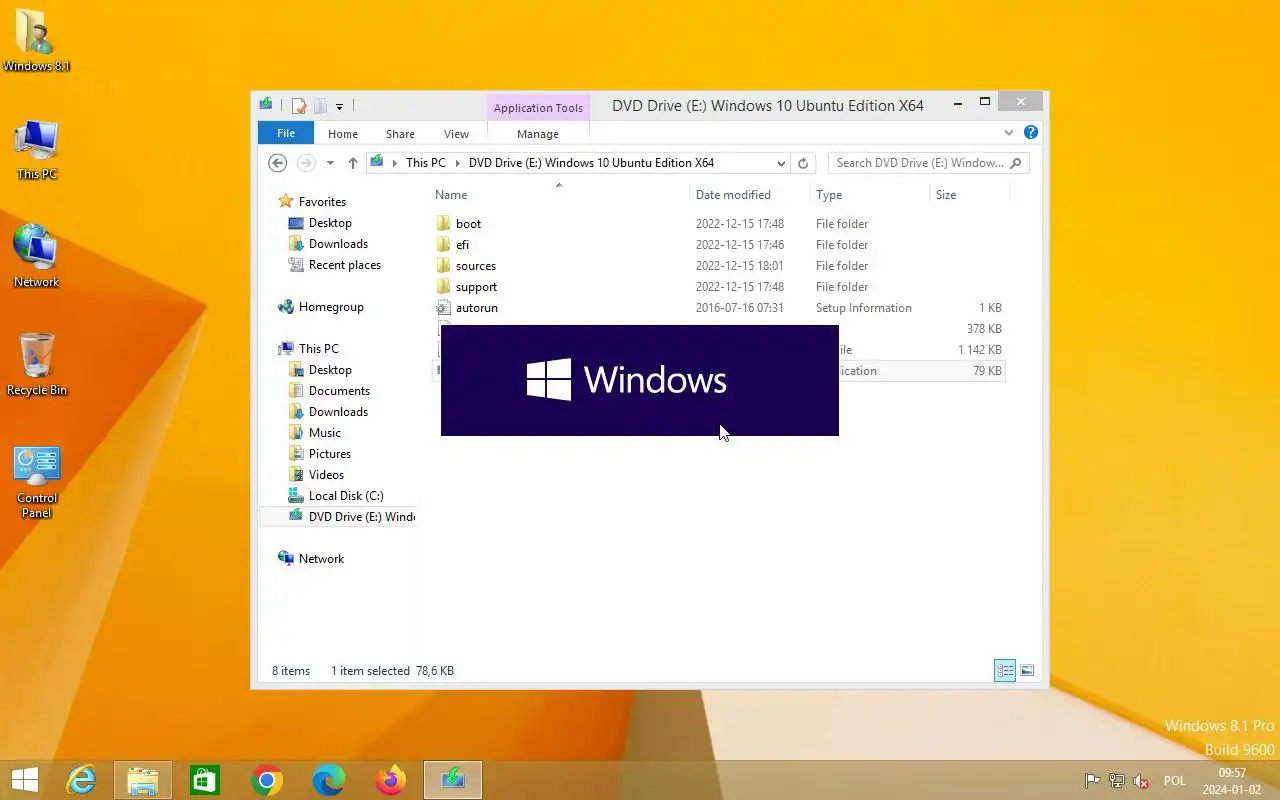The image size is (1280, 800).
Task: Open Desktop under This PC
Action: coord(330,370)
